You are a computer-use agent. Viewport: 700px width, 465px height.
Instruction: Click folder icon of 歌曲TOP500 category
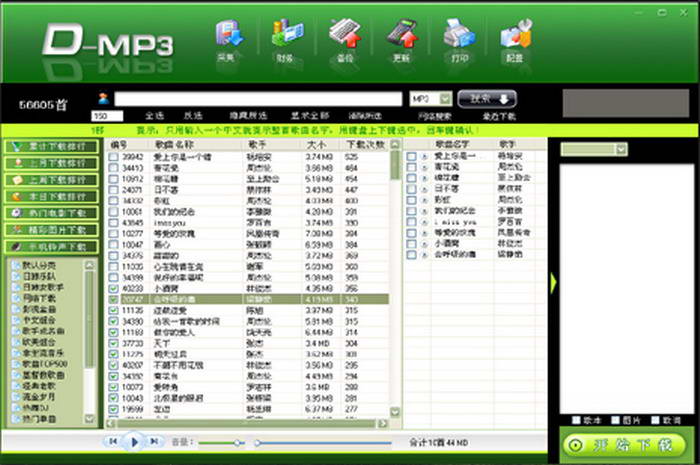point(16,364)
